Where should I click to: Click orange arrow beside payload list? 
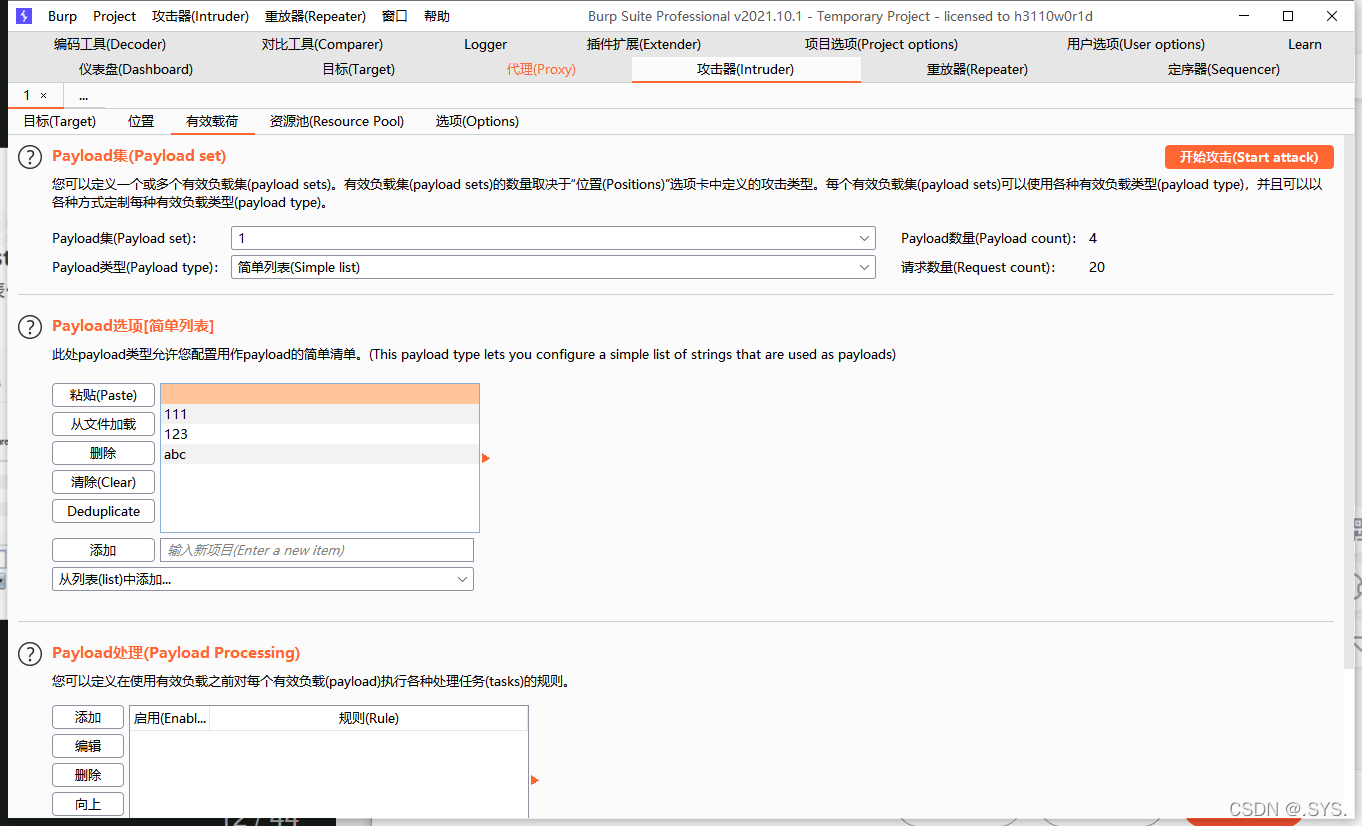[x=486, y=458]
